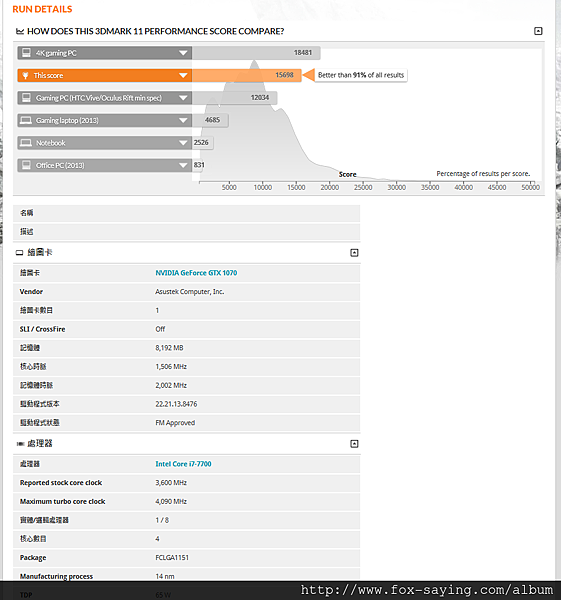The image size is (561, 600).
Task: Click the 831 Office PC score value
Action: (199, 165)
